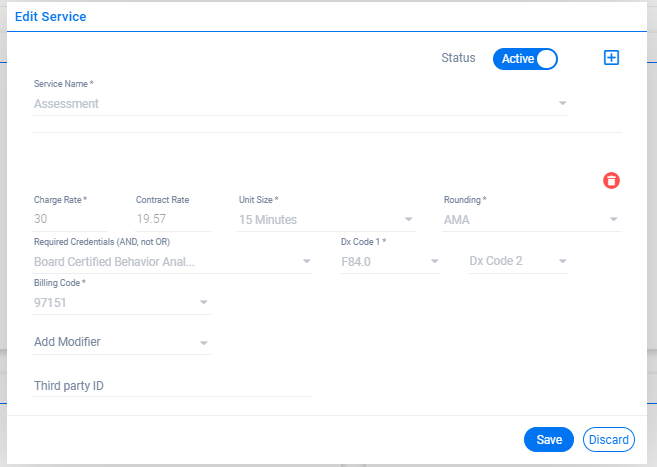Expand the Billing Code 97151 dropdown
Screen dimensions: 657x467
point(204,302)
